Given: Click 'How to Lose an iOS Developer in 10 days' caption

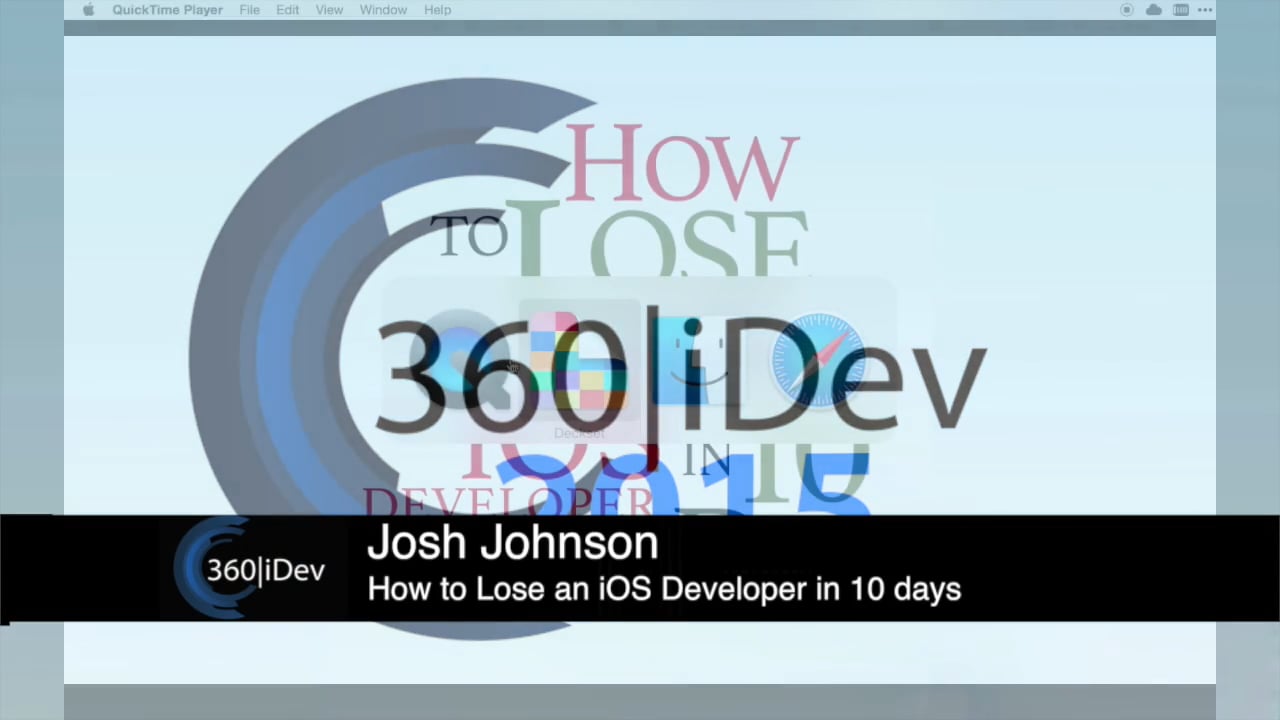Looking at the screenshot, I should pyautogui.click(x=664, y=589).
